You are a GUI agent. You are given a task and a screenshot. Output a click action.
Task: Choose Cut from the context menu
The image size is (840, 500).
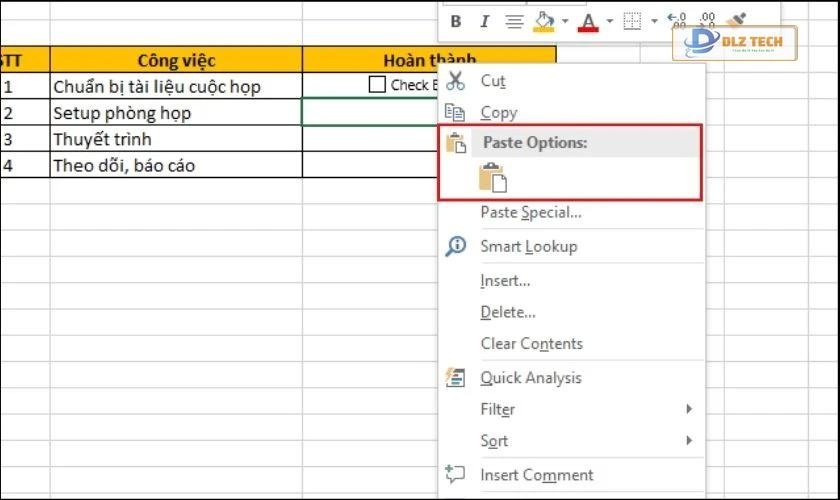[x=493, y=81]
